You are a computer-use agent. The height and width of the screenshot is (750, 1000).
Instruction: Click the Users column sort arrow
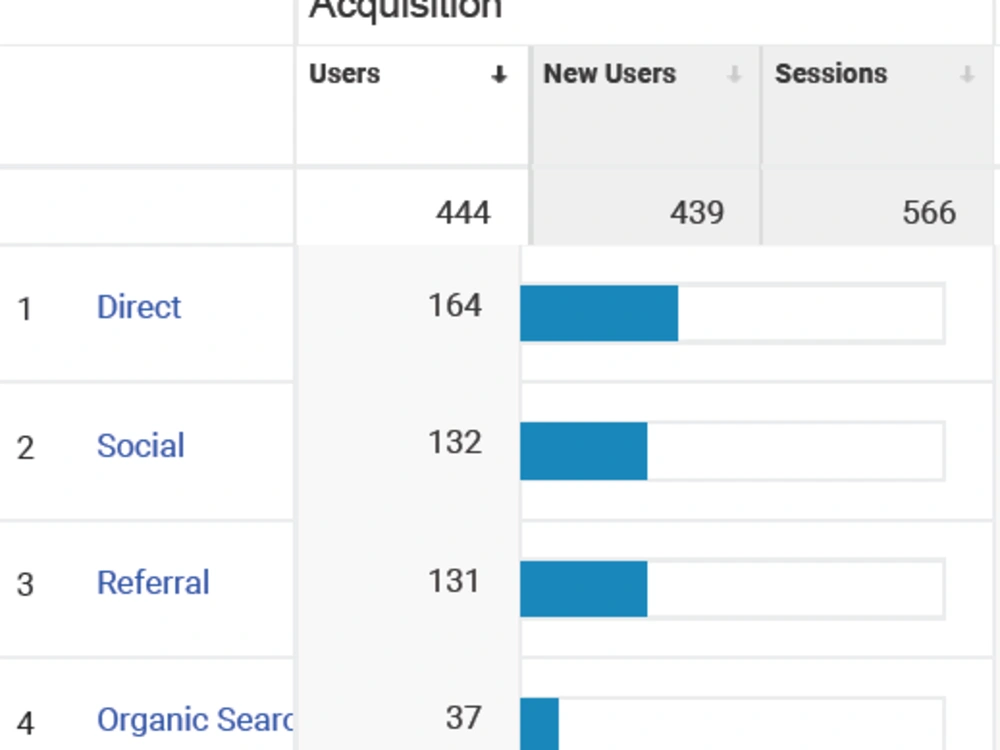pyautogui.click(x=499, y=75)
